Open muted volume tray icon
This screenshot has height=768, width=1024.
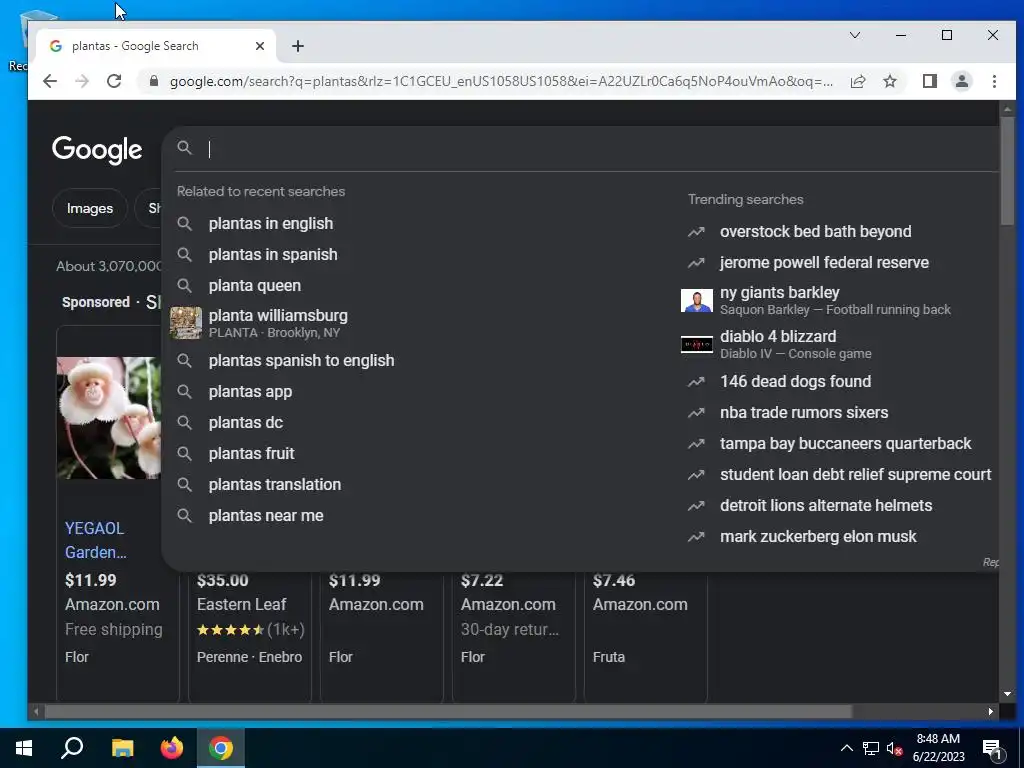click(x=895, y=748)
